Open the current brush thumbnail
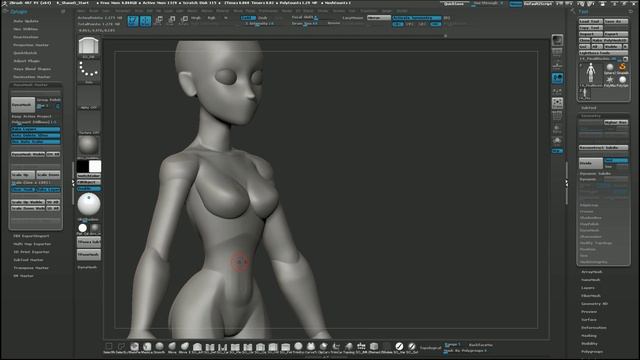 point(89,47)
